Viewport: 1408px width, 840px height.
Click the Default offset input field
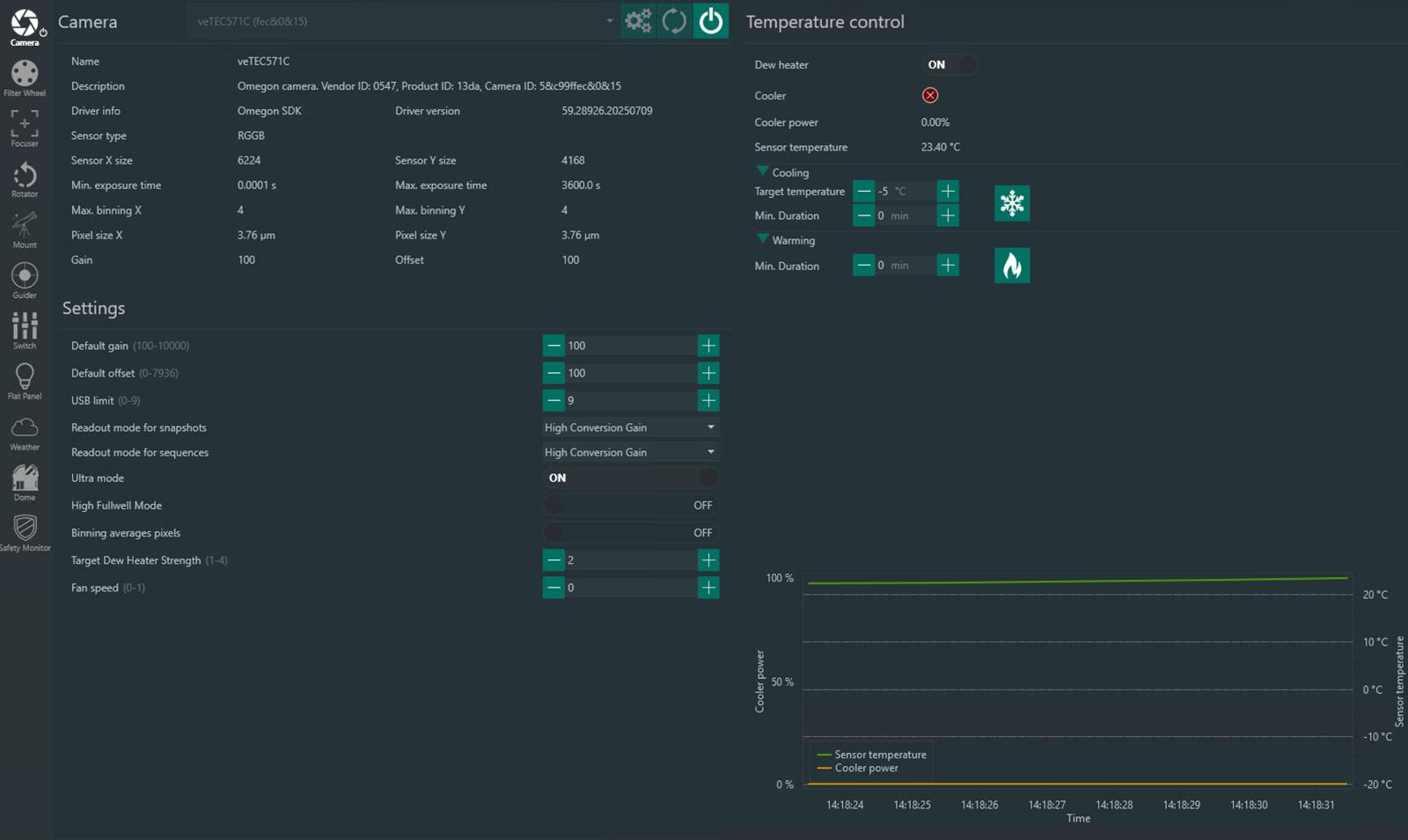(631, 373)
